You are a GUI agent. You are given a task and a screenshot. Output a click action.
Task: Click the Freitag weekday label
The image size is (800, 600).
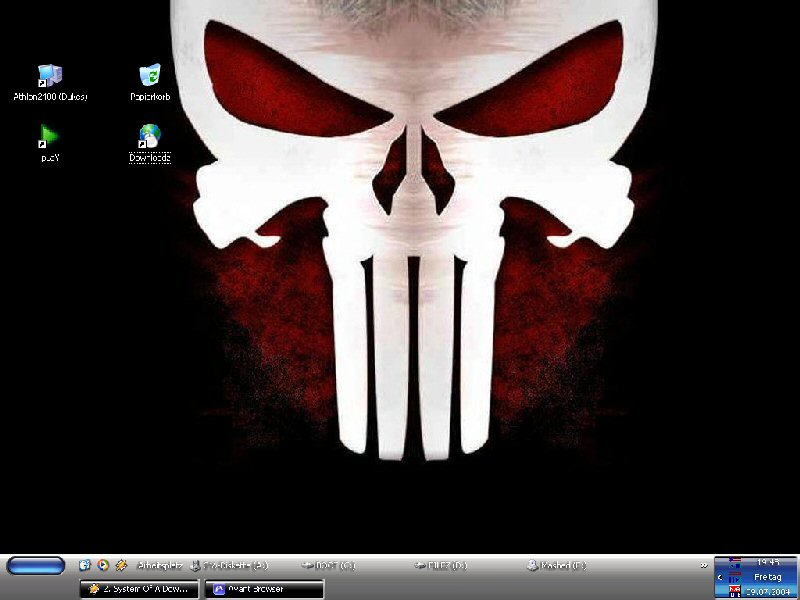pyautogui.click(x=768, y=578)
